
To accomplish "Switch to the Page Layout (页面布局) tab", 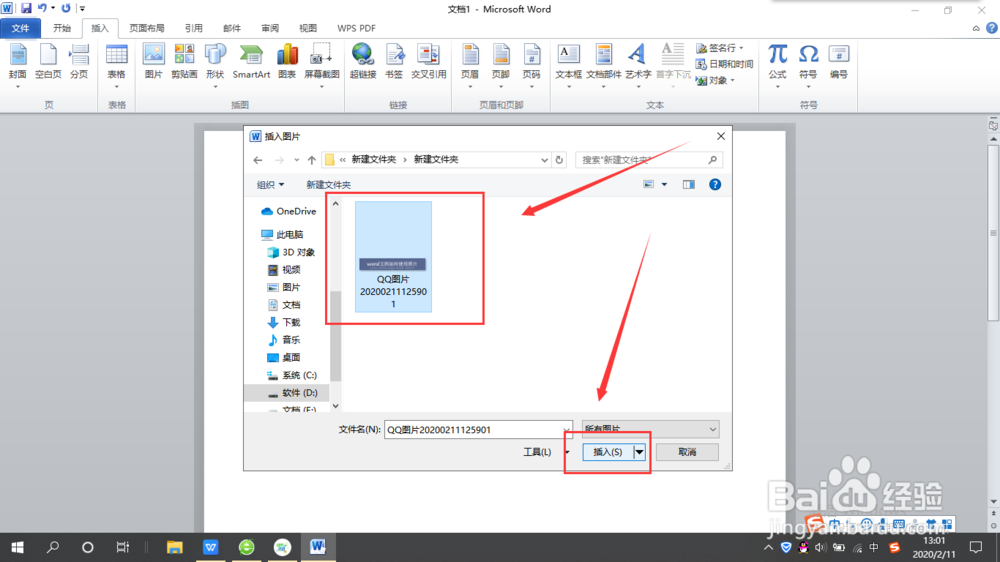I will click(x=147, y=28).
